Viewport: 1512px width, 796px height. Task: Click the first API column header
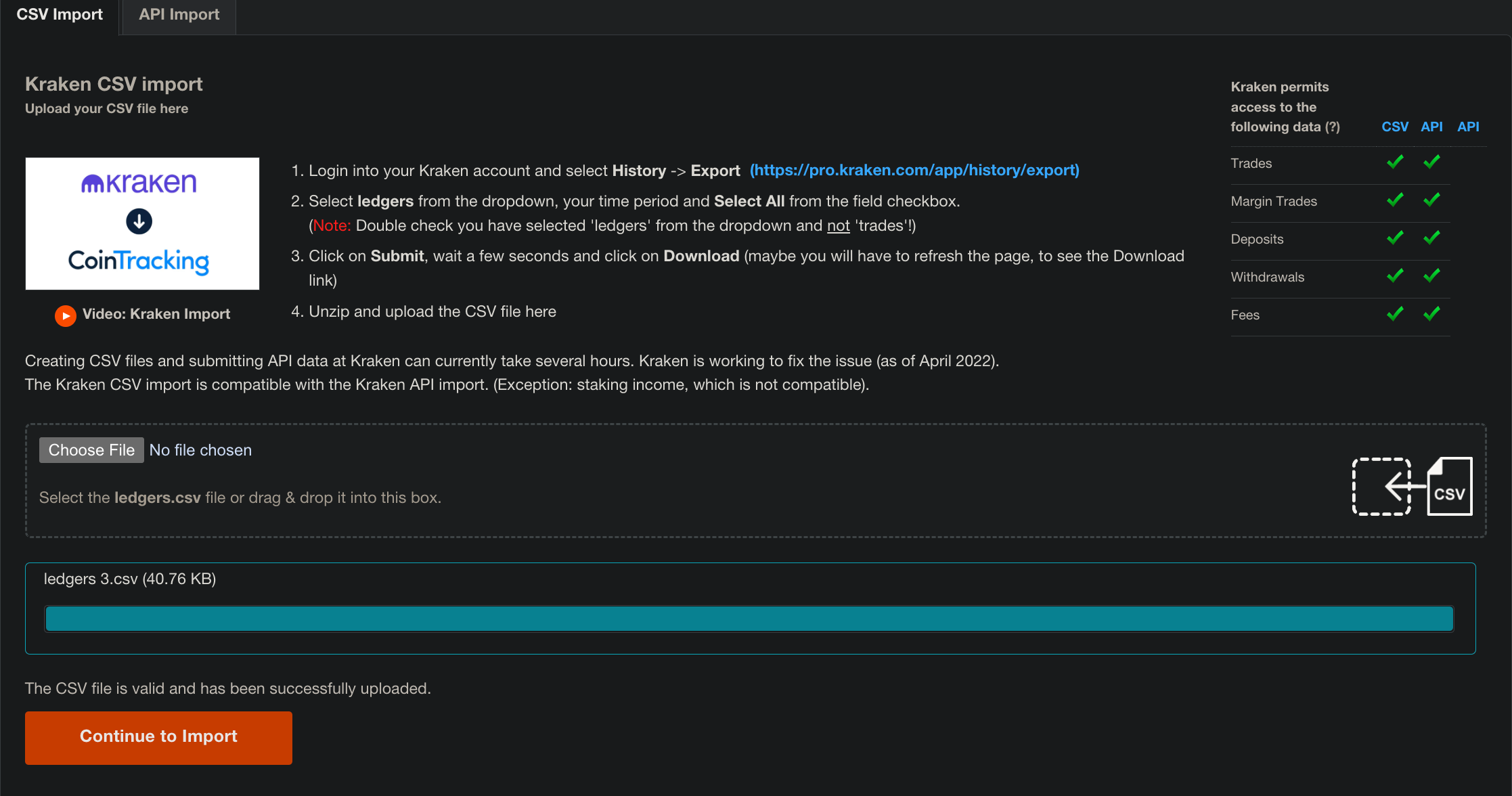[x=1431, y=127]
